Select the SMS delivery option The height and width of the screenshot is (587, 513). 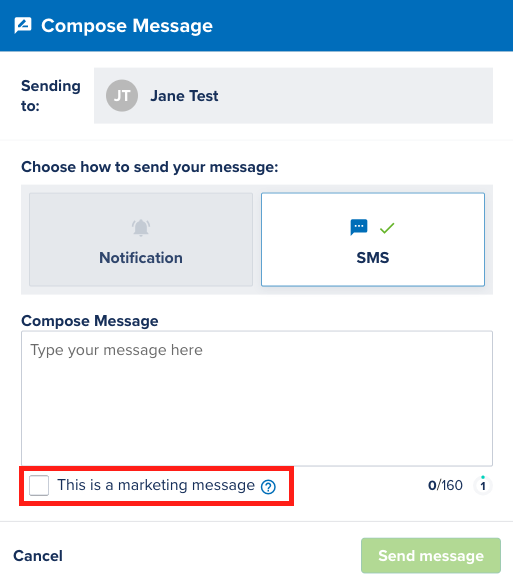pos(373,240)
